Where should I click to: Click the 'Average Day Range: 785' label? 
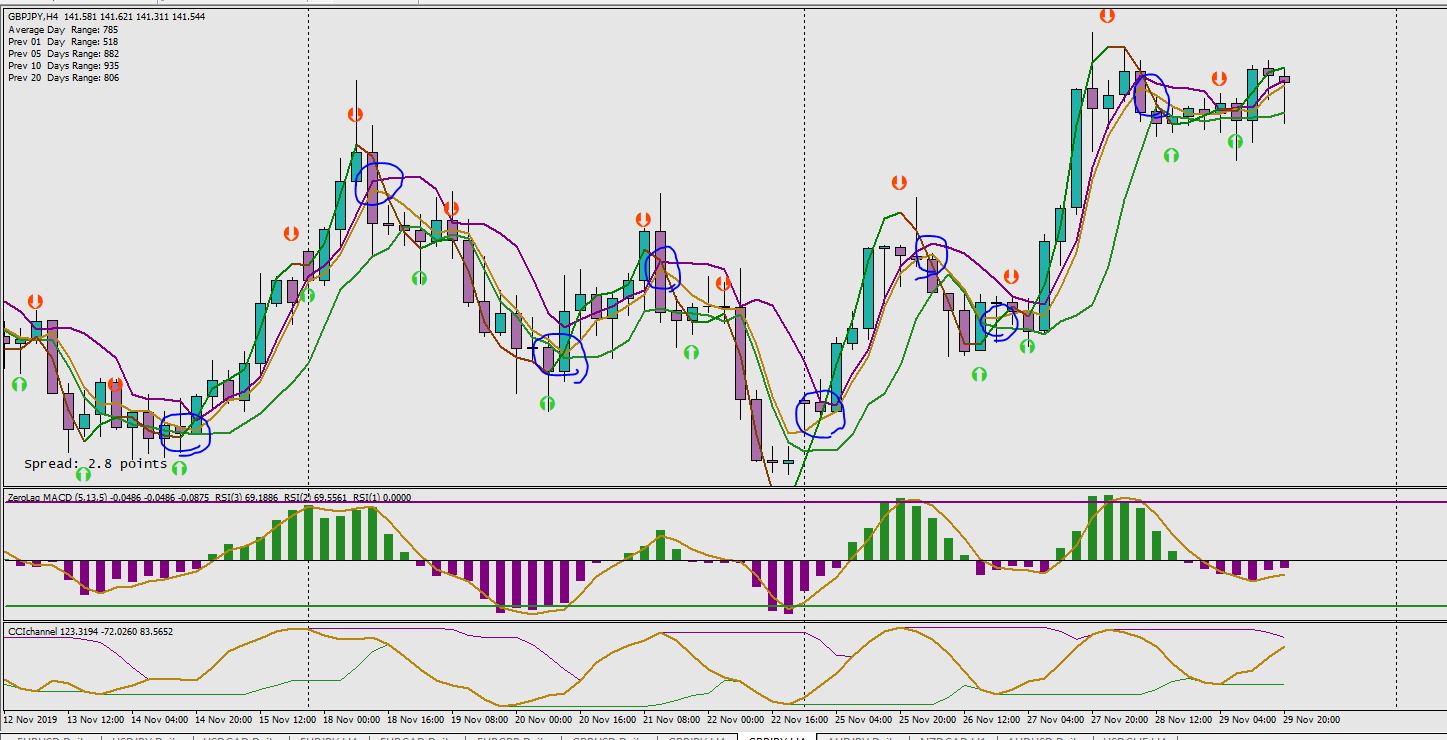point(63,30)
